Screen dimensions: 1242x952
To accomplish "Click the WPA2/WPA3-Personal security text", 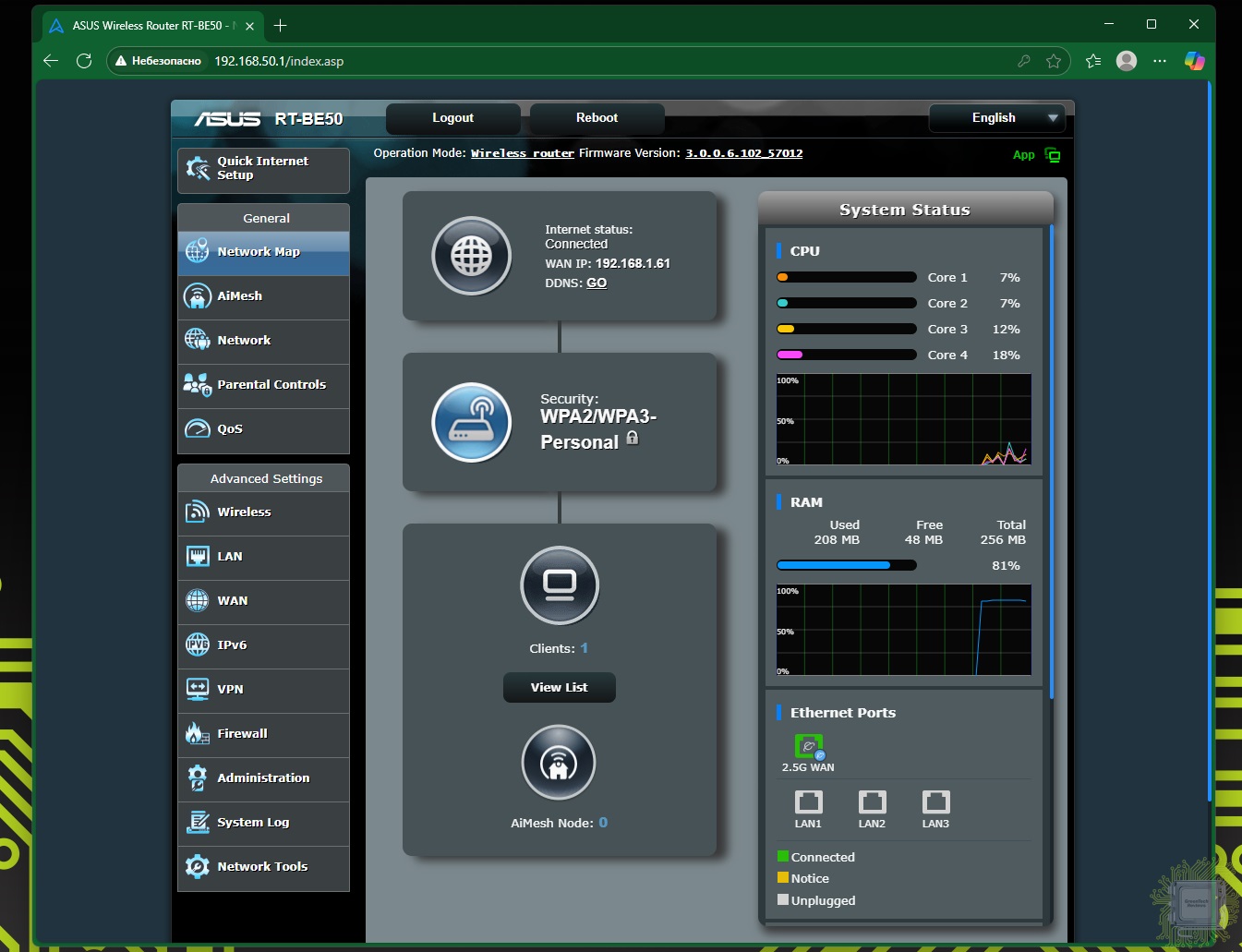I will point(598,429).
